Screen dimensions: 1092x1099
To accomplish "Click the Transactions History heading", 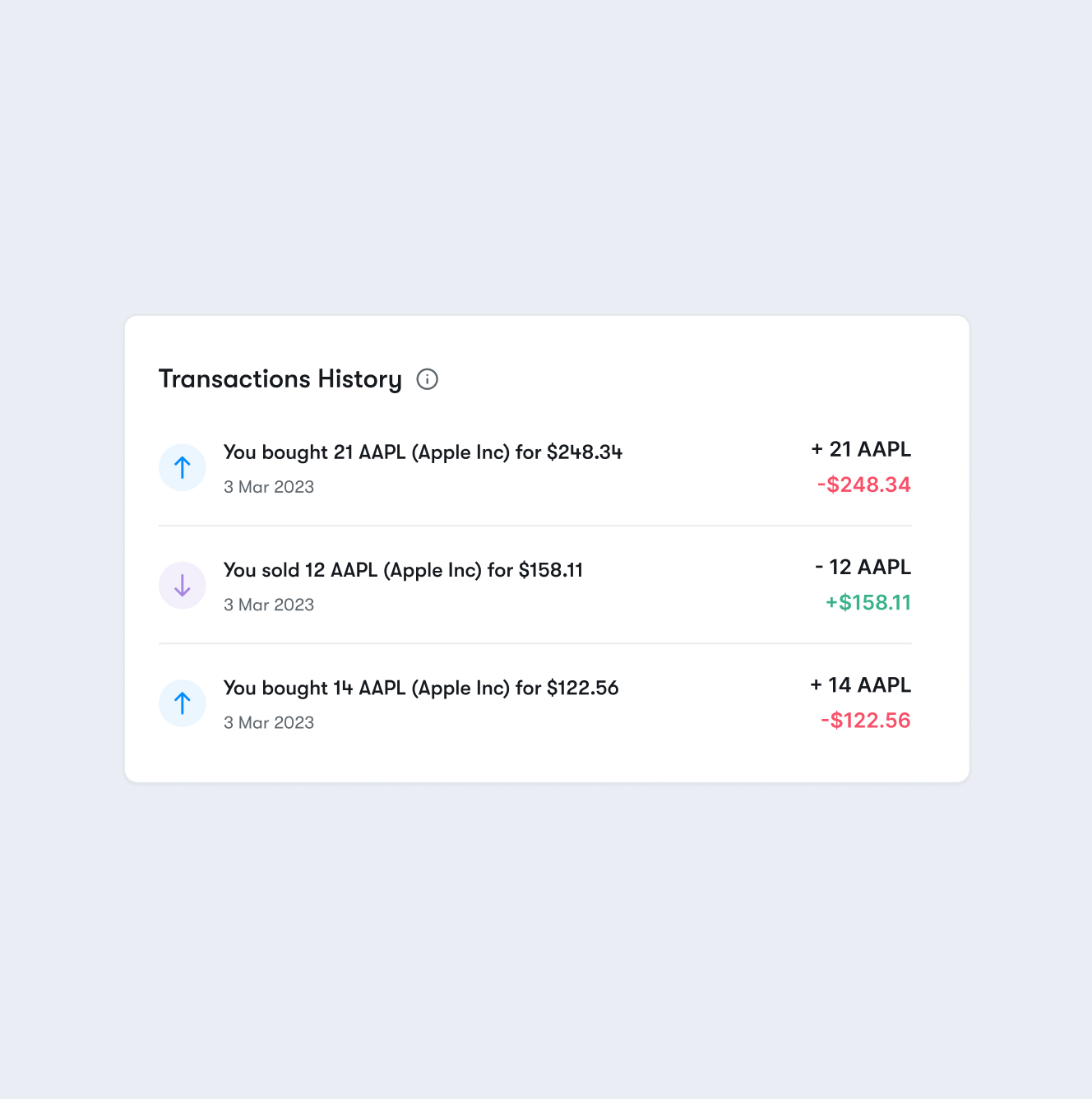I will [x=280, y=379].
